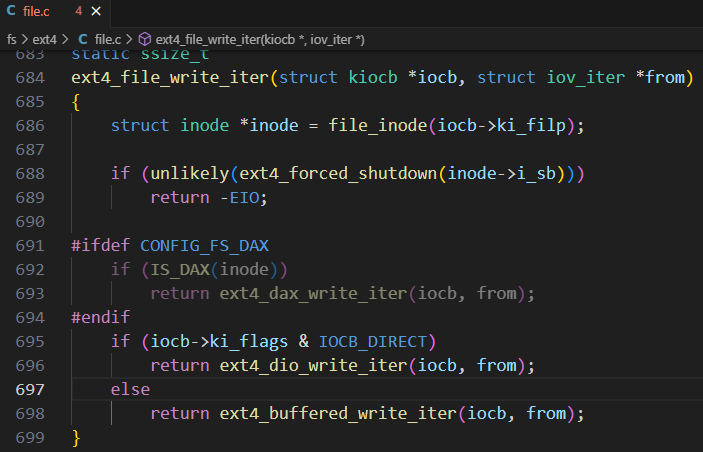Click inode->i_sb on line 688
Viewport: 703px width, 452px height.
502,174
